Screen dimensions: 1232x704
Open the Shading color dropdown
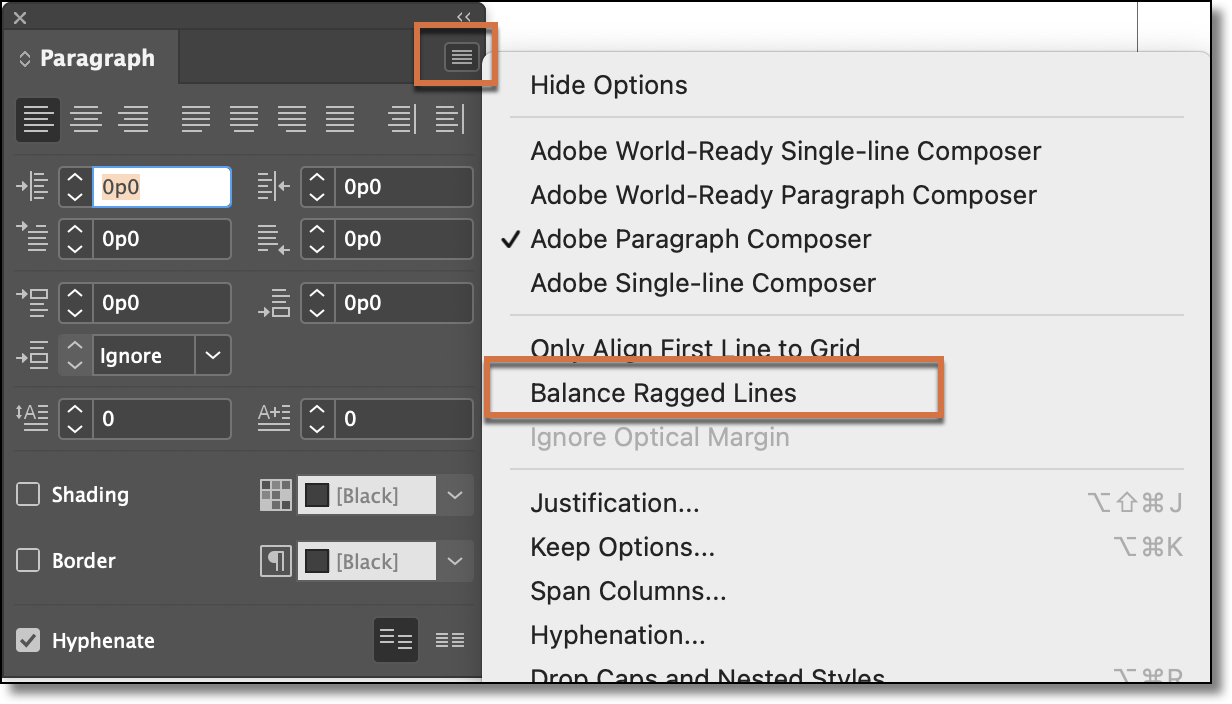point(456,494)
